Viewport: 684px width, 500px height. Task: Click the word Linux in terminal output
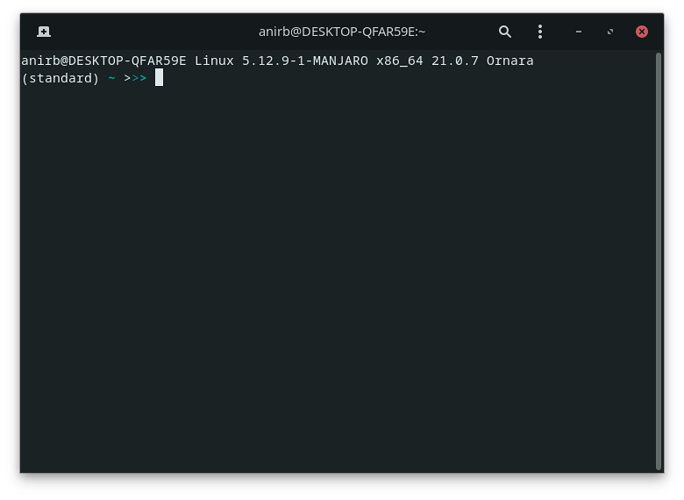(x=214, y=61)
